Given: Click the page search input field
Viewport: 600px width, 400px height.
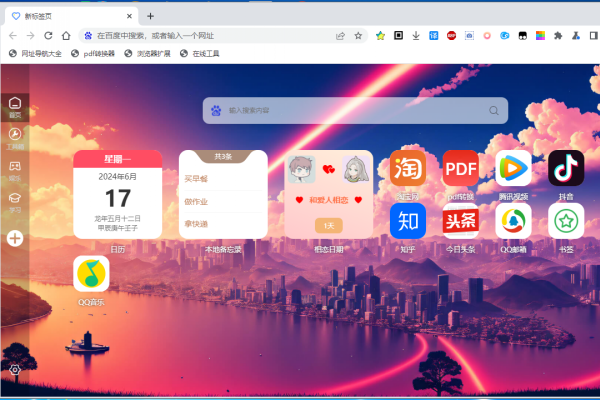Looking at the screenshot, I should pyautogui.click(x=356, y=111).
